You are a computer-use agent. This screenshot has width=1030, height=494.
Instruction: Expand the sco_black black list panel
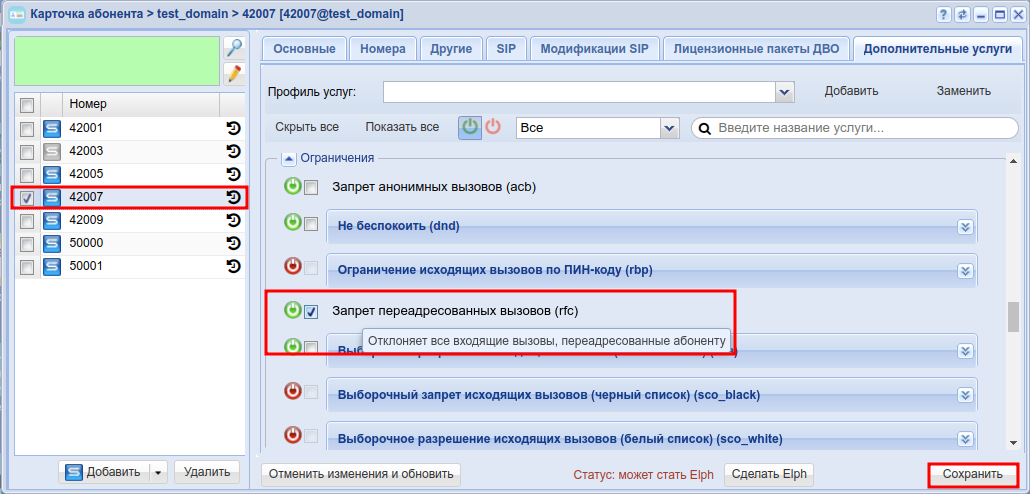click(964, 395)
